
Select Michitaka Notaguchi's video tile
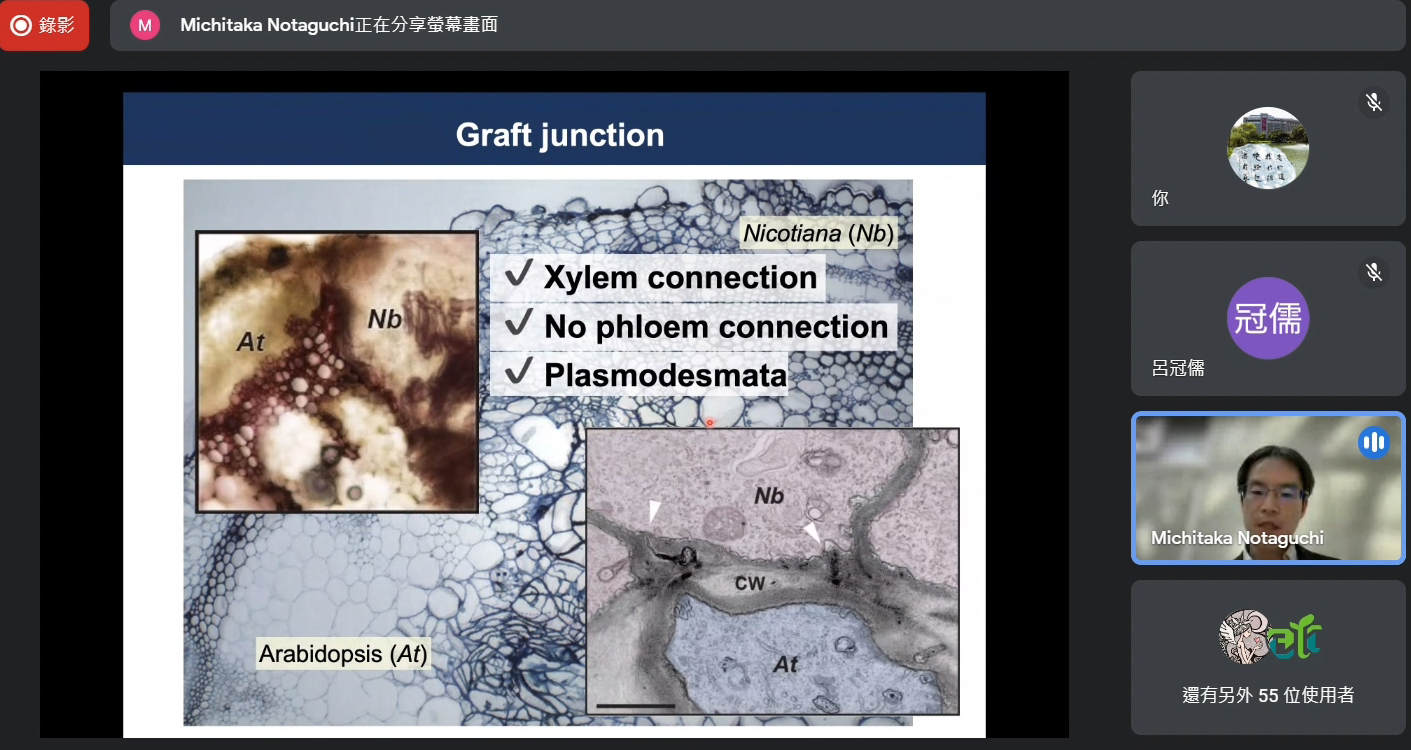[x=1268, y=488]
